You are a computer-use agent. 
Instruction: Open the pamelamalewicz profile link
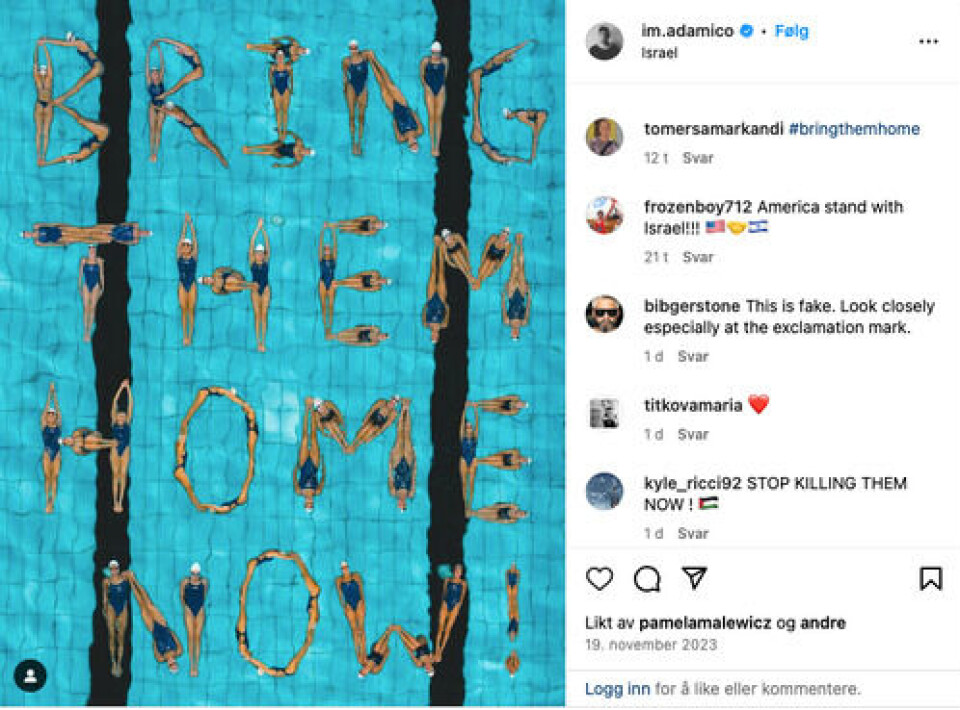[x=705, y=623]
